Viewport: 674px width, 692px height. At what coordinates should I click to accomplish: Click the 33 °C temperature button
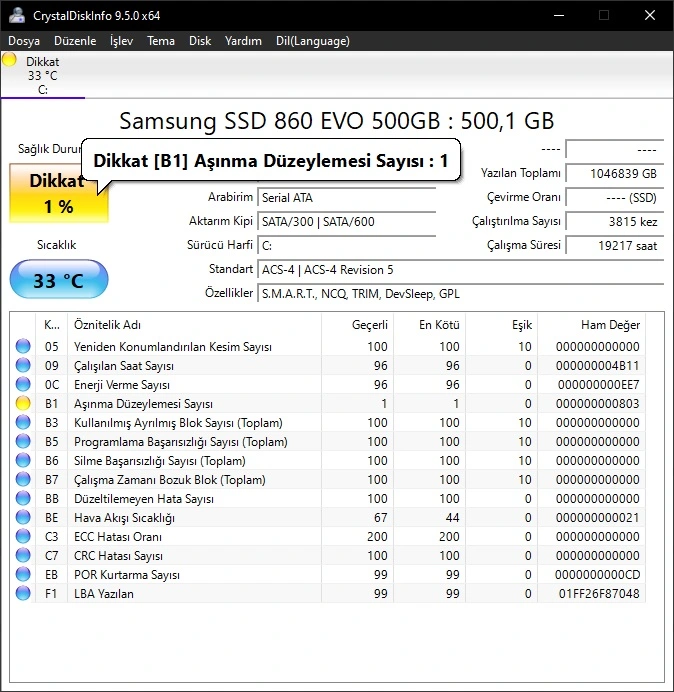coord(59,279)
